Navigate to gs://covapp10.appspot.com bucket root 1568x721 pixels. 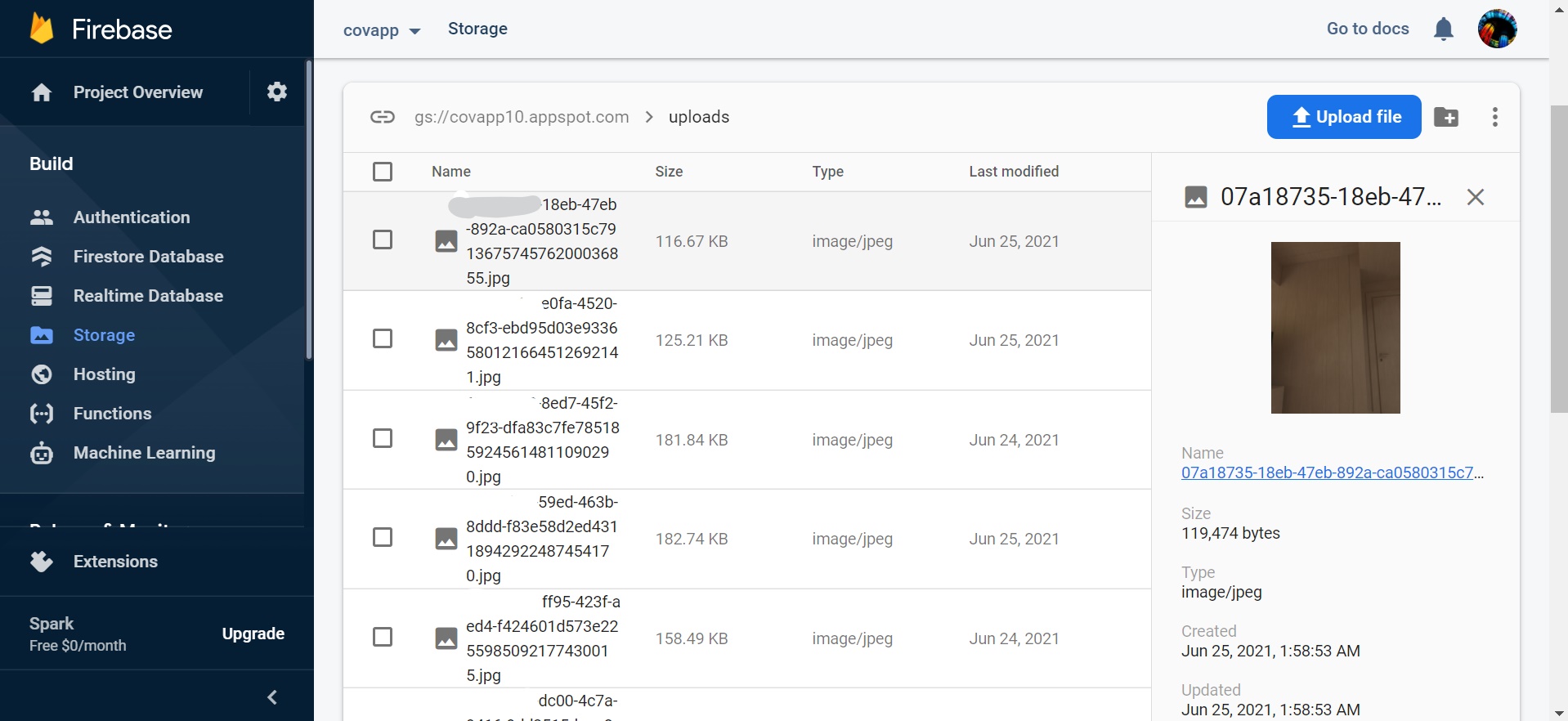pyautogui.click(x=522, y=117)
